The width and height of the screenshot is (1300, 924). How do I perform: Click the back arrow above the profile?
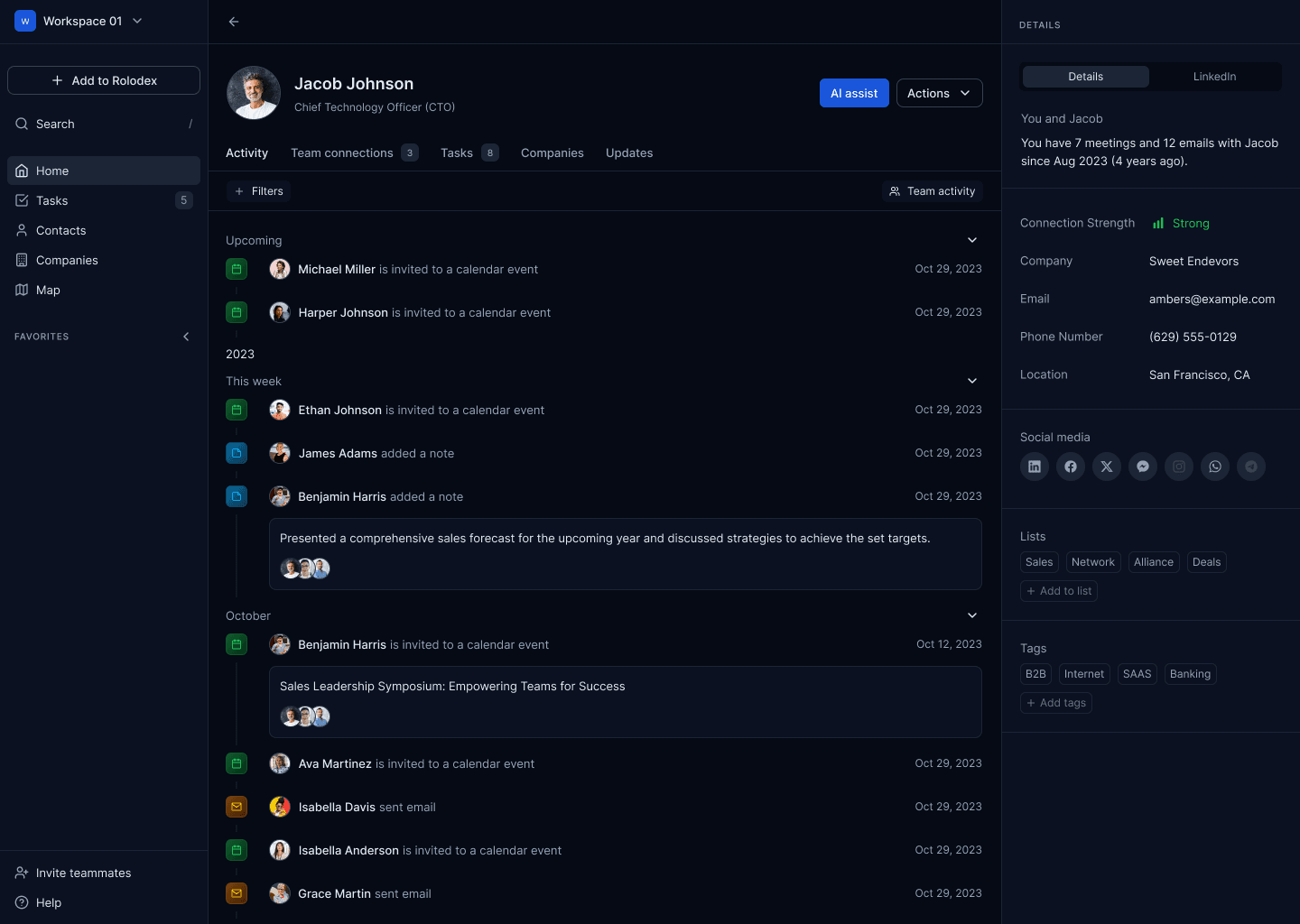coord(233,22)
